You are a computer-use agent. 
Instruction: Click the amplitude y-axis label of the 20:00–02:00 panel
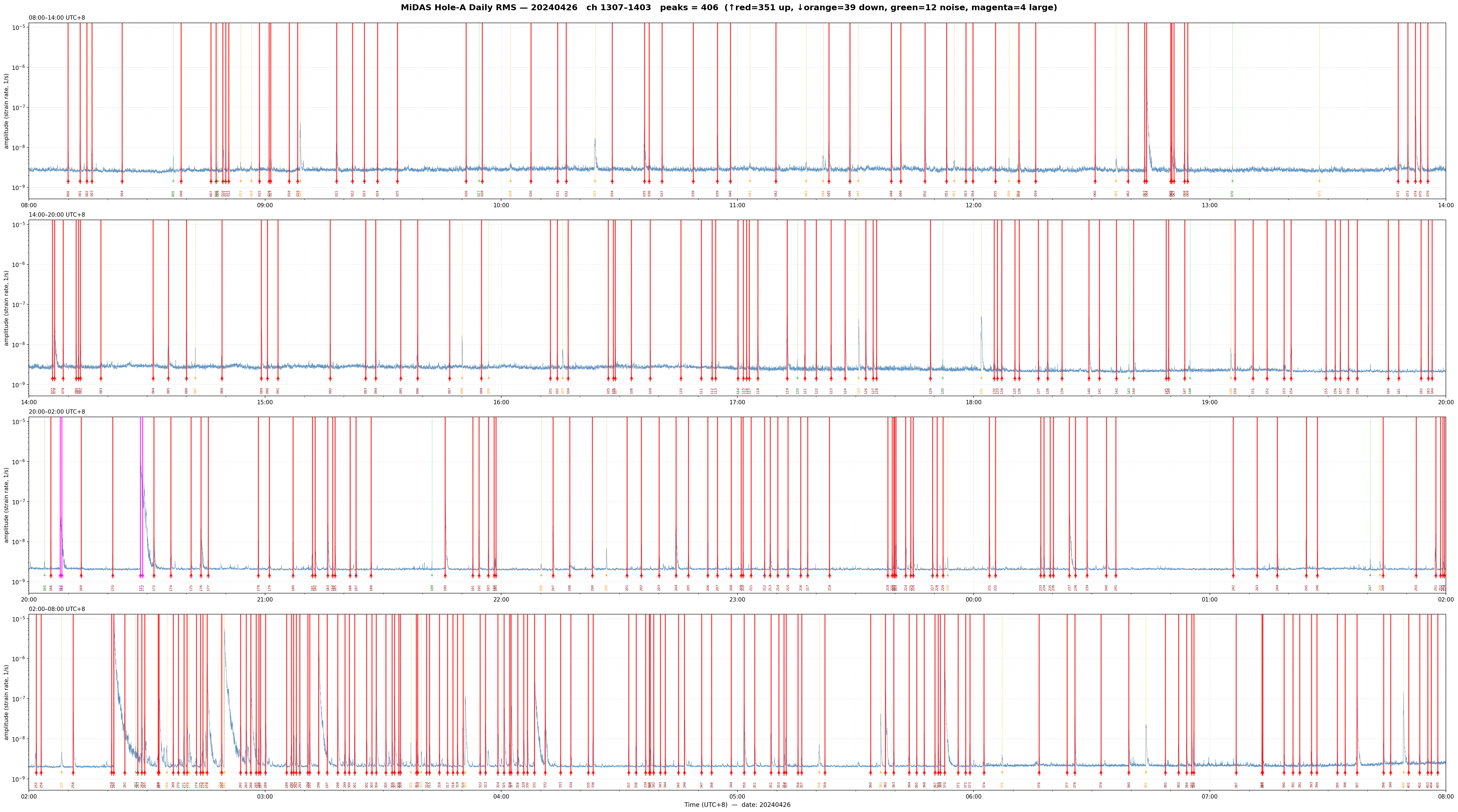point(7,505)
